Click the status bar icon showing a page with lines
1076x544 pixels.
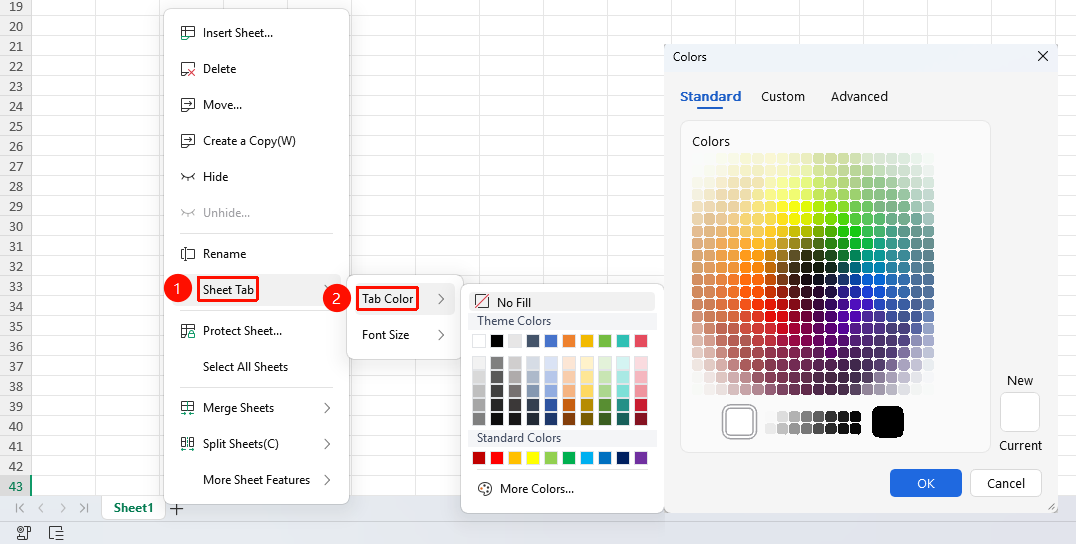click(x=56, y=533)
